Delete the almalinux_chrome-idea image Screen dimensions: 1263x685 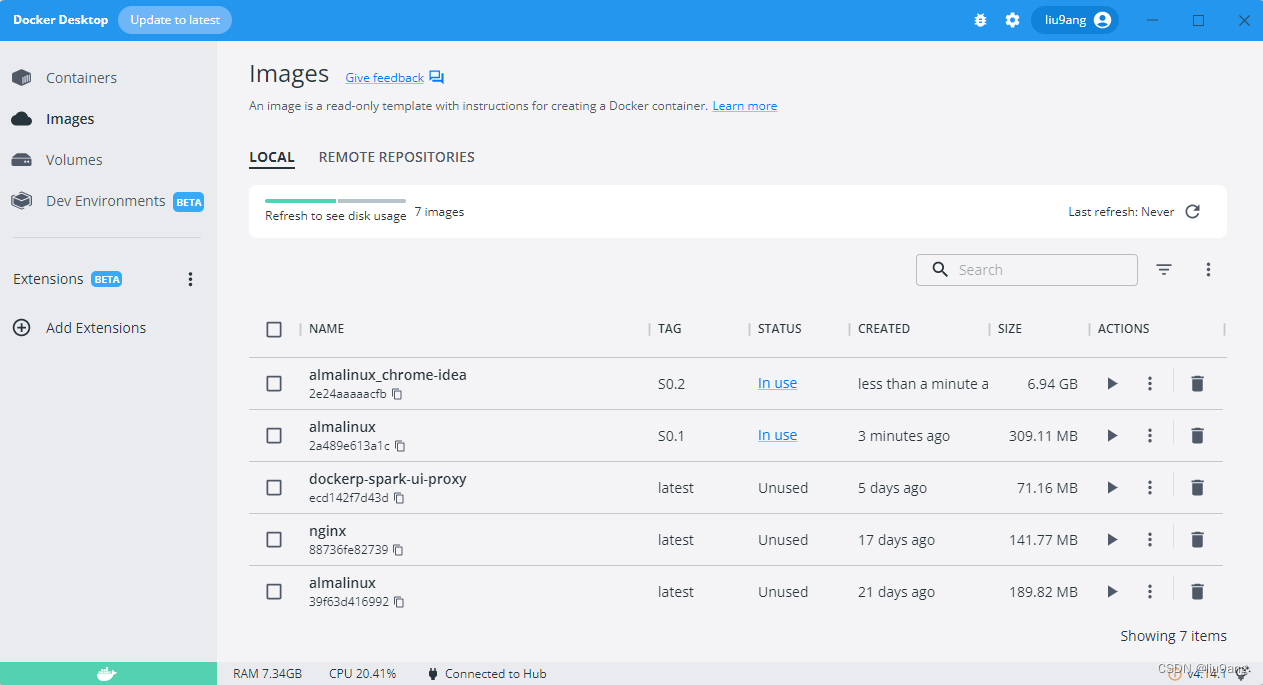tap(1197, 383)
